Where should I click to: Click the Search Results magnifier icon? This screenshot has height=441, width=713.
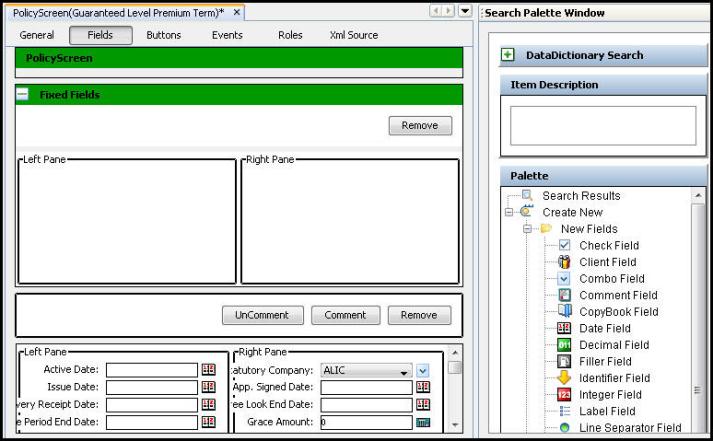(527, 195)
